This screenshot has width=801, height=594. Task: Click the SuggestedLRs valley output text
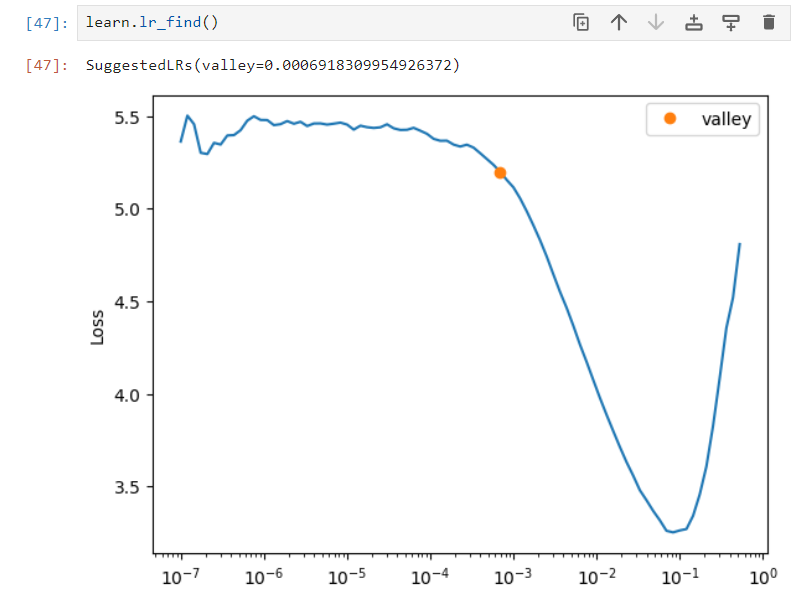pos(272,65)
